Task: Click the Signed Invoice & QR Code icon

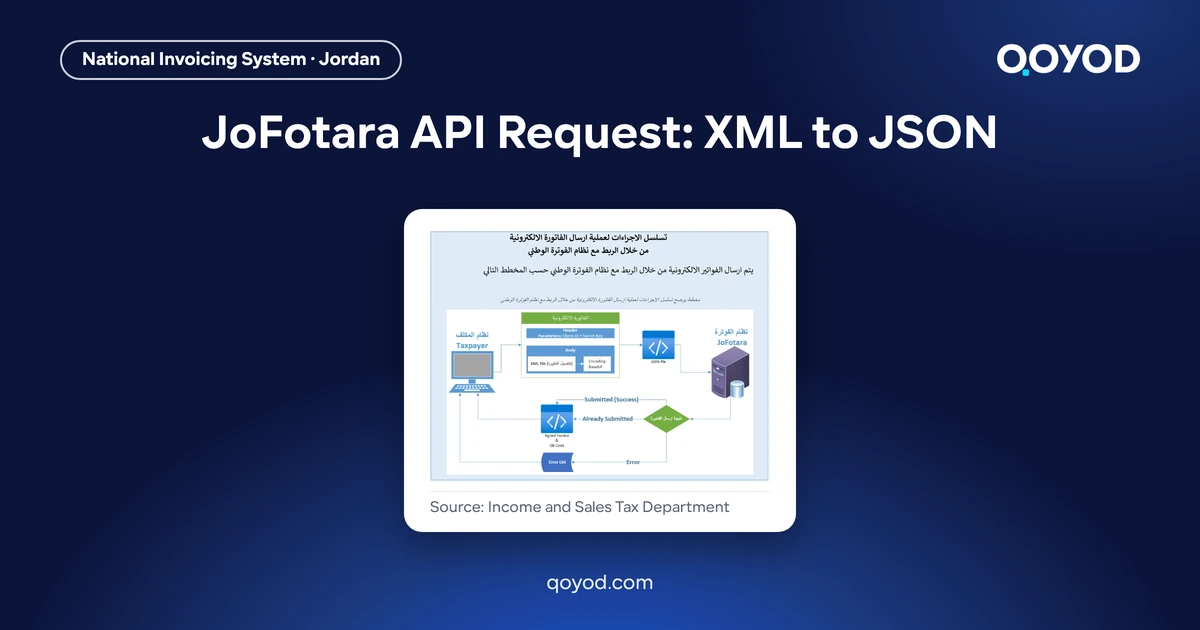Action: [x=556, y=419]
